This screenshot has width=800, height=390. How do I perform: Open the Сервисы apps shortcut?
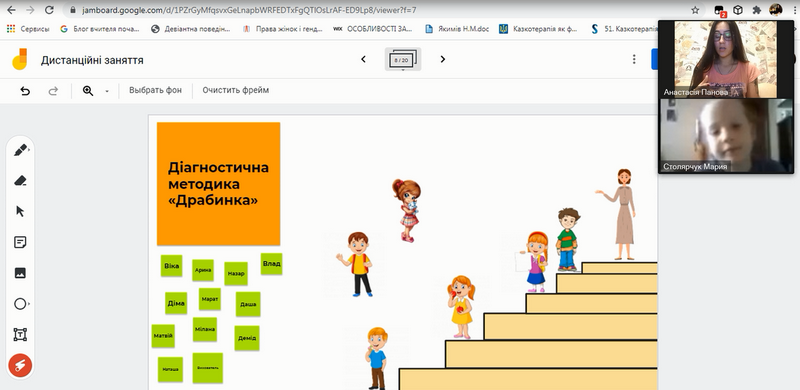coord(28,29)
